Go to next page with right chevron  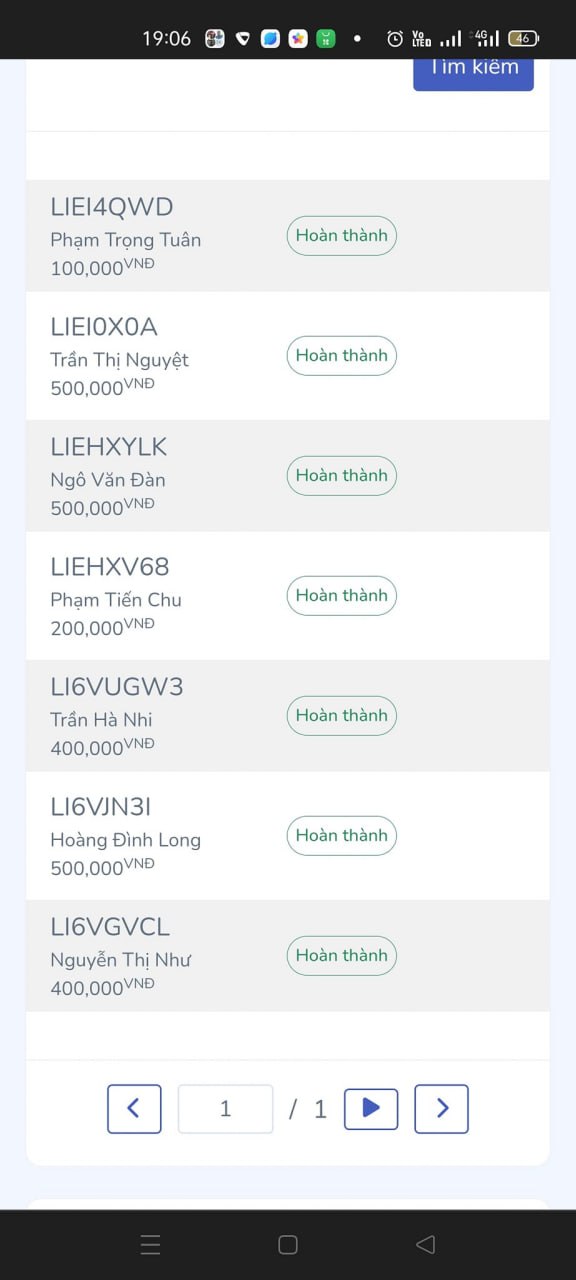[x=441, y=1109]
